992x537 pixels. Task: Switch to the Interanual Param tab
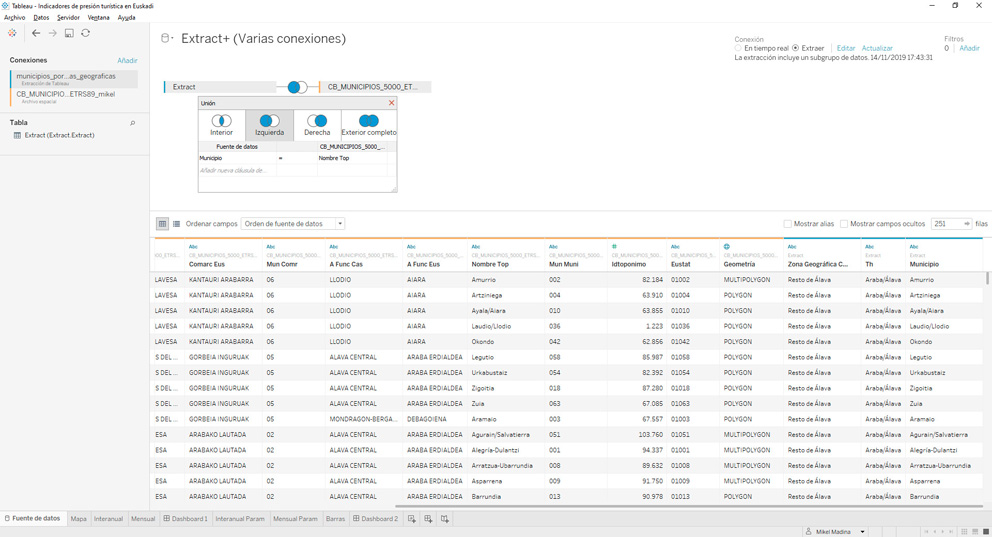click(240, 519)
